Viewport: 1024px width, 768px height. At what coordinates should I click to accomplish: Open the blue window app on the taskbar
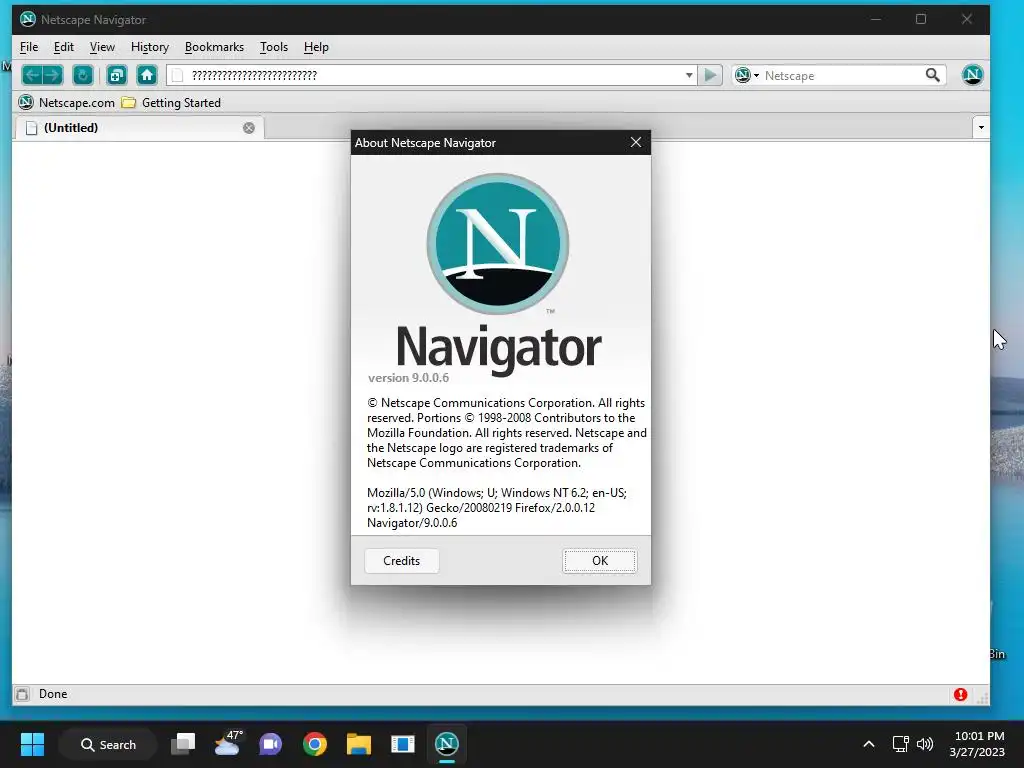(402, 744)
